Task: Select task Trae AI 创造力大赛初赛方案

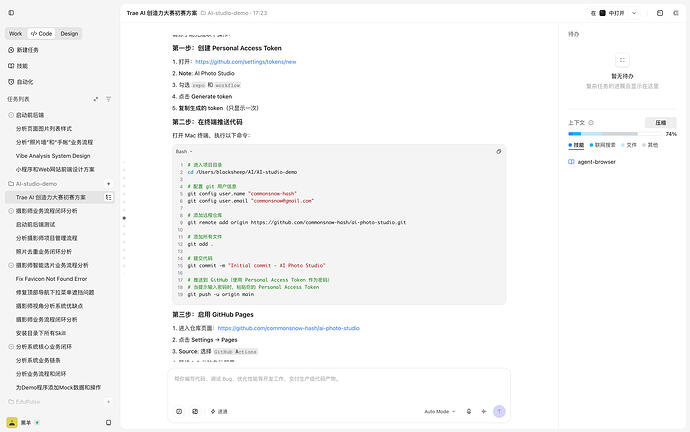Action: tap(51, 198)
